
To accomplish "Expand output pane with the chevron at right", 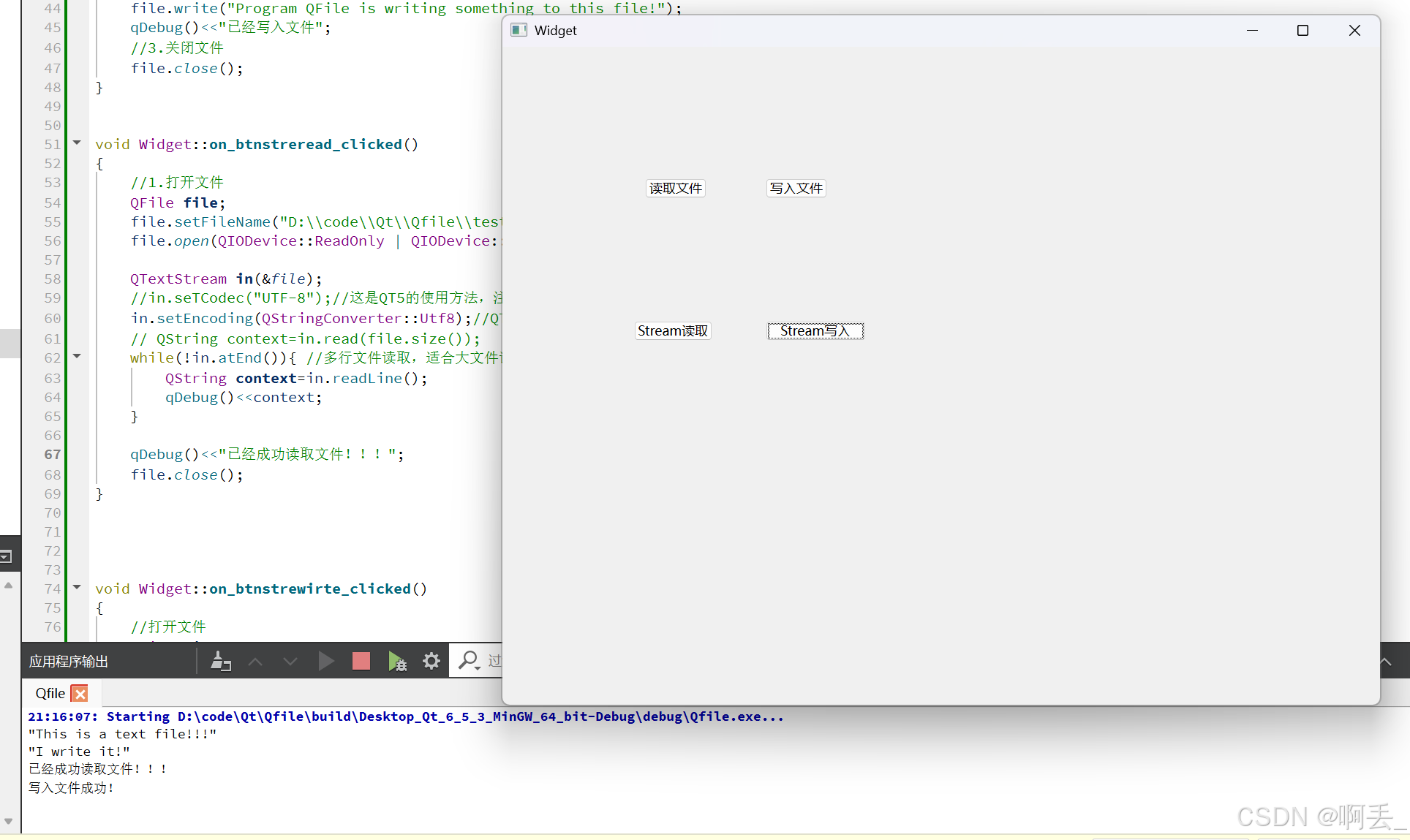I will pos(1386,662).
